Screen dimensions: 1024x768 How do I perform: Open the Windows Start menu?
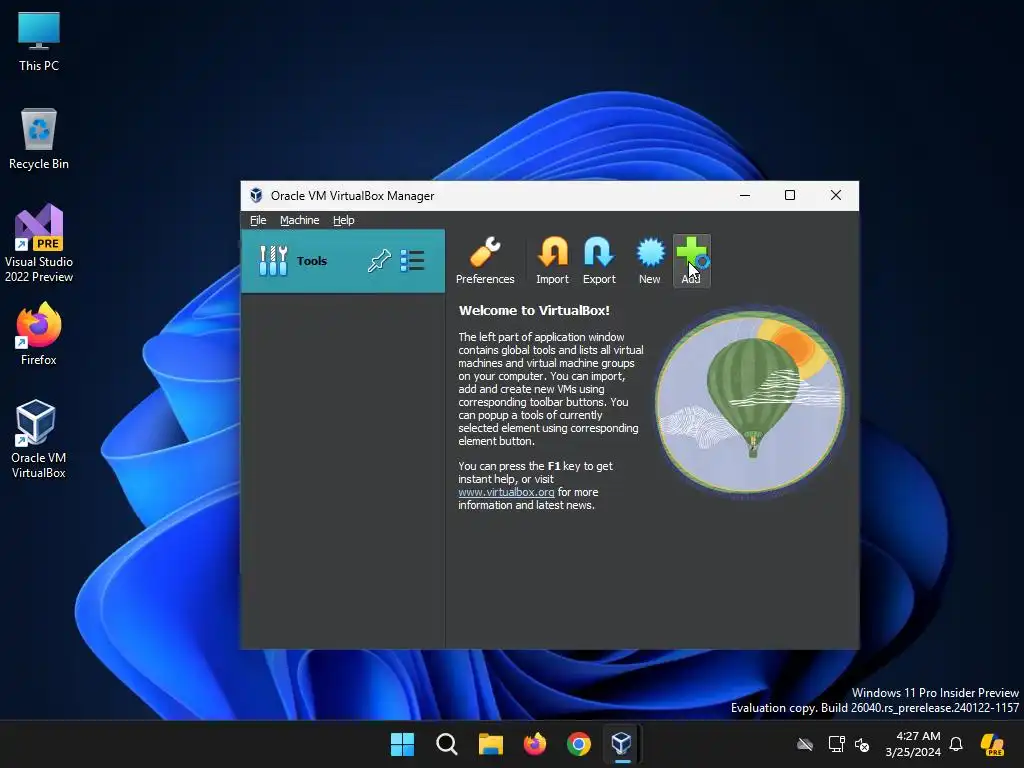click(402, 744)
